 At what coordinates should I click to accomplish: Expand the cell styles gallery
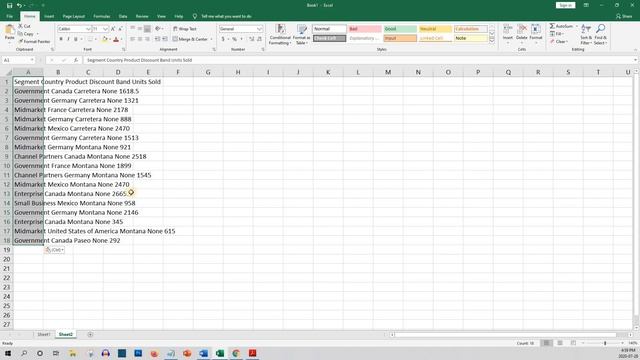point(492,40)
